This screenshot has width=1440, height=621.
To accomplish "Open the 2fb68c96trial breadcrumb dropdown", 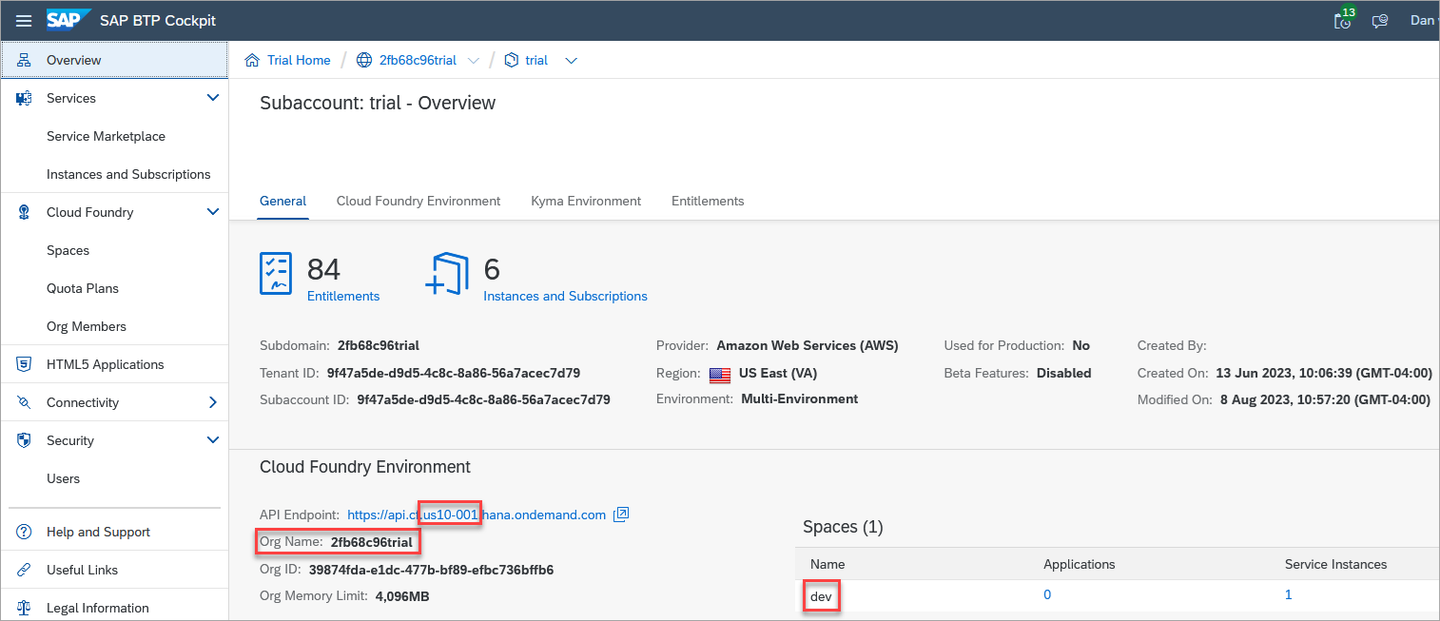I will (x=473, y=60).
